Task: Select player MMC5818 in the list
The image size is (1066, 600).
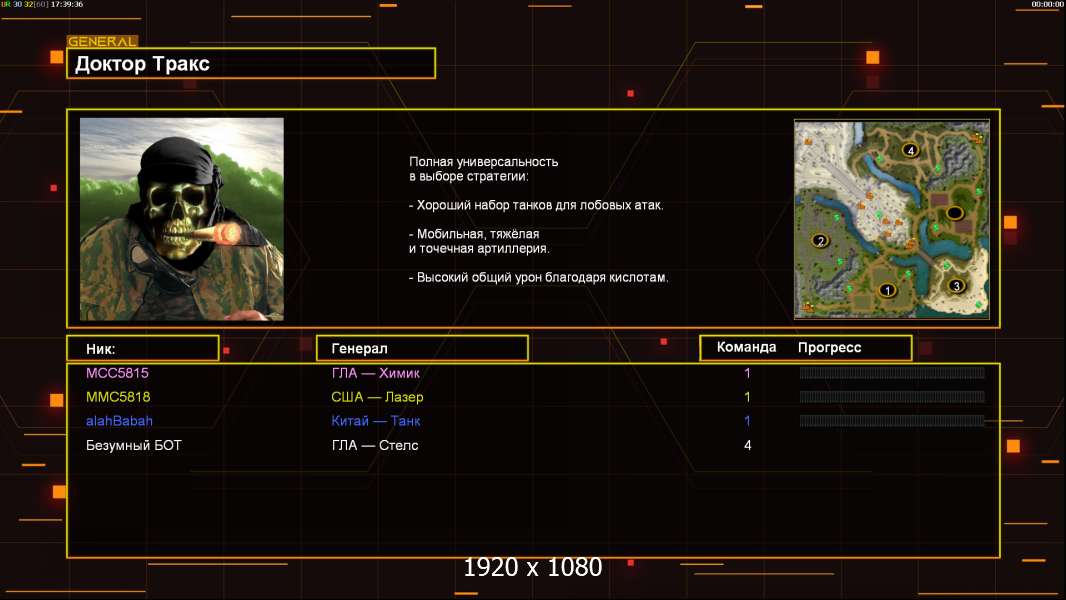Action: pyautogui.click(x=118, y=397)
